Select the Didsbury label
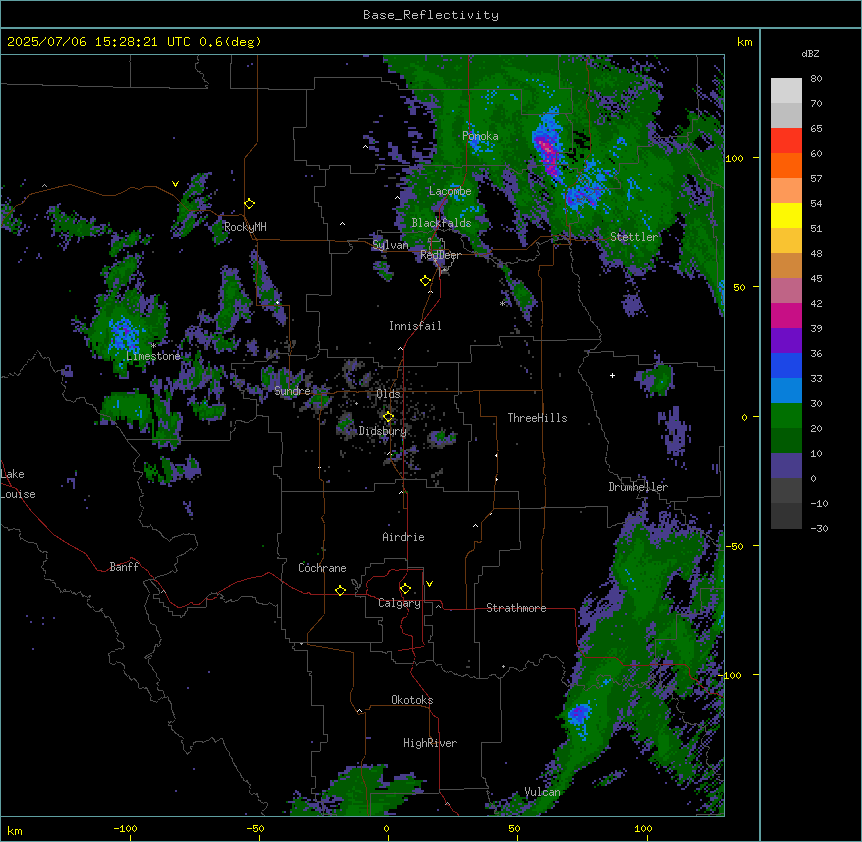The image size is (862, 842). (383, 431)
